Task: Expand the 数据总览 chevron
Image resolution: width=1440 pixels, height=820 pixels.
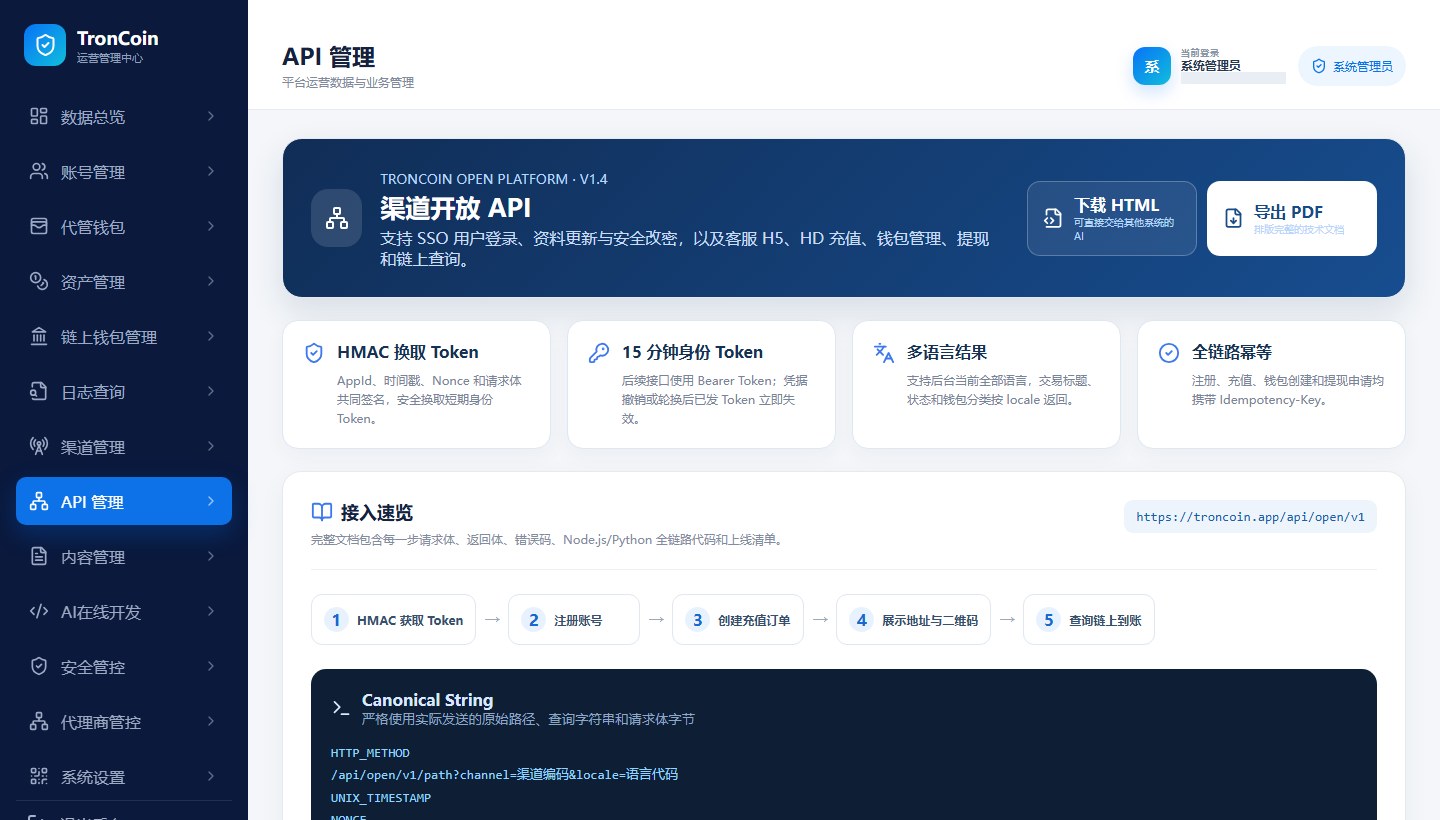Action: pos(211,116)
